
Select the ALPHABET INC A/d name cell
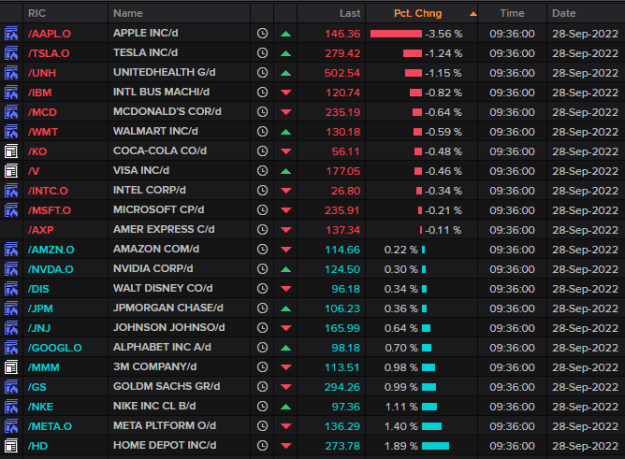click(x=162, y=347)
